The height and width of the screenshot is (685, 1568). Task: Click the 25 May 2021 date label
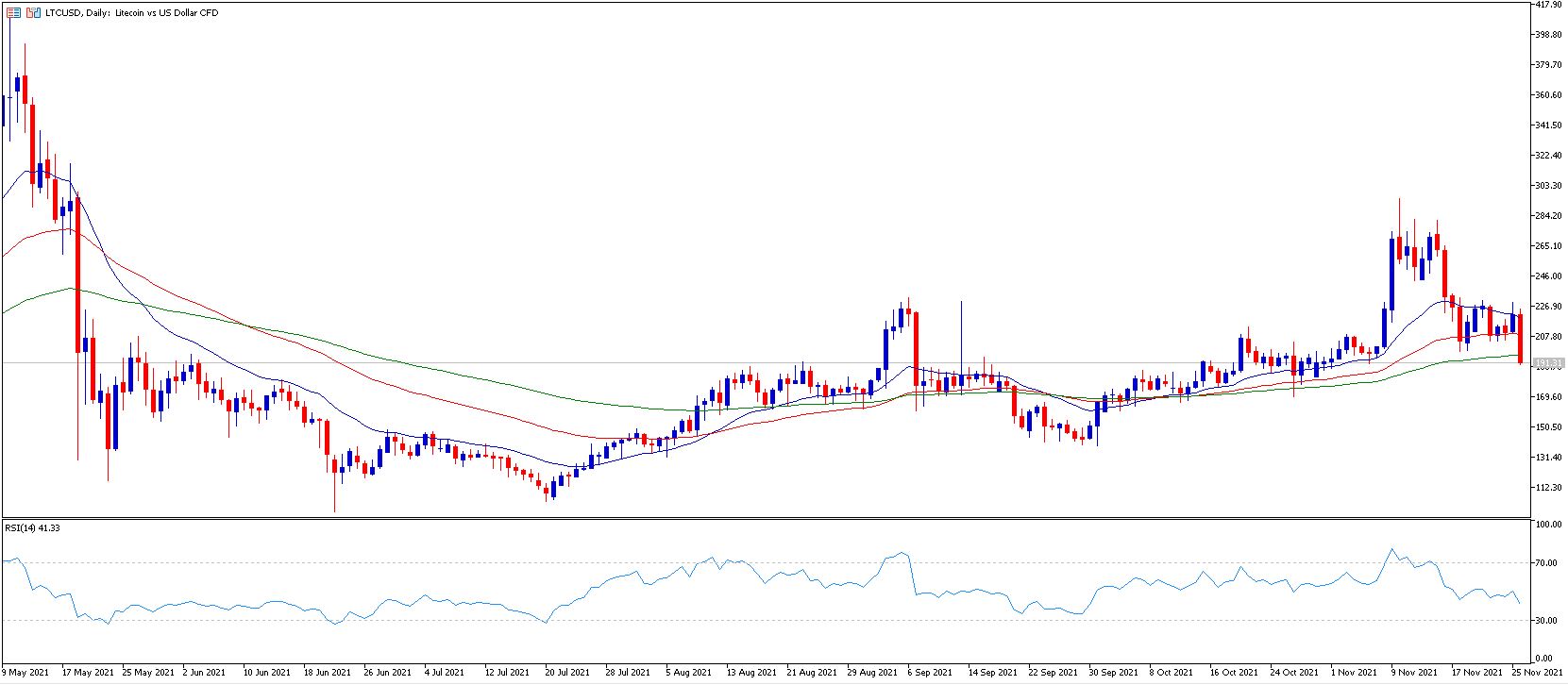[148, 673]
